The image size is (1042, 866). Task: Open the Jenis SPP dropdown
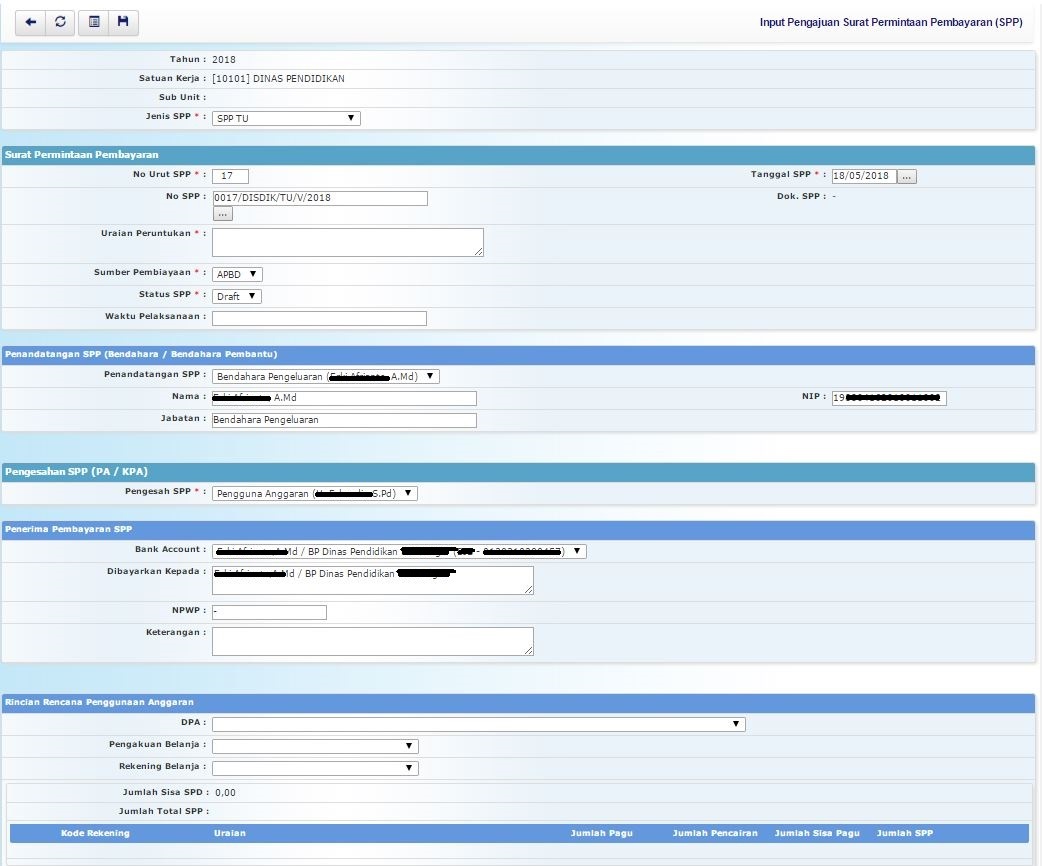286,118
